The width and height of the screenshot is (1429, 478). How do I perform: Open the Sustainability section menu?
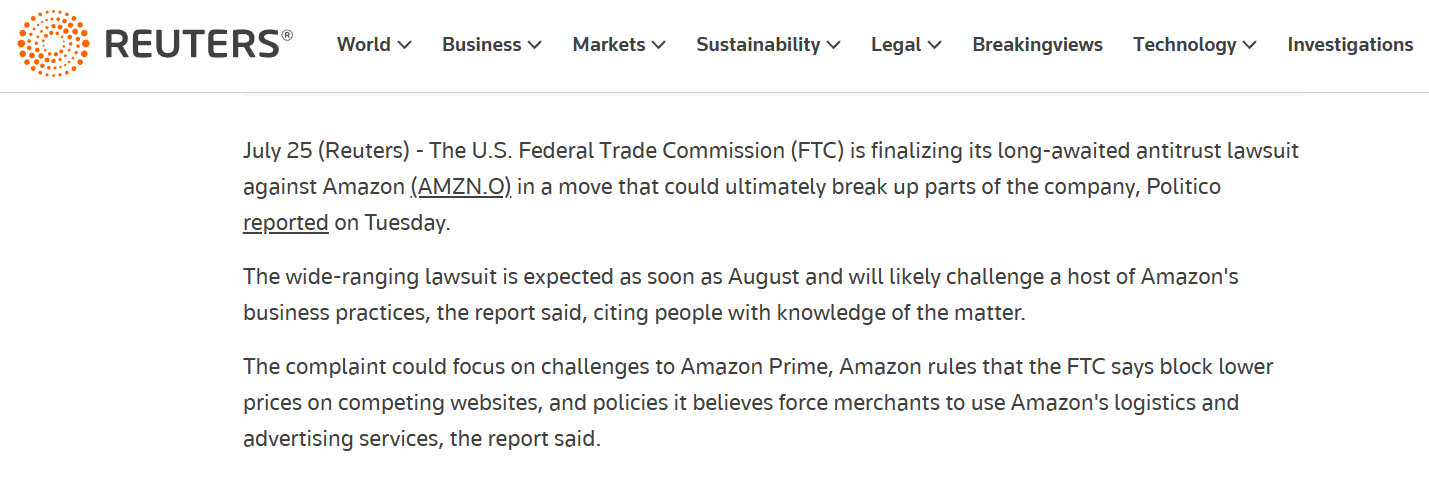[x=758, y=45]
